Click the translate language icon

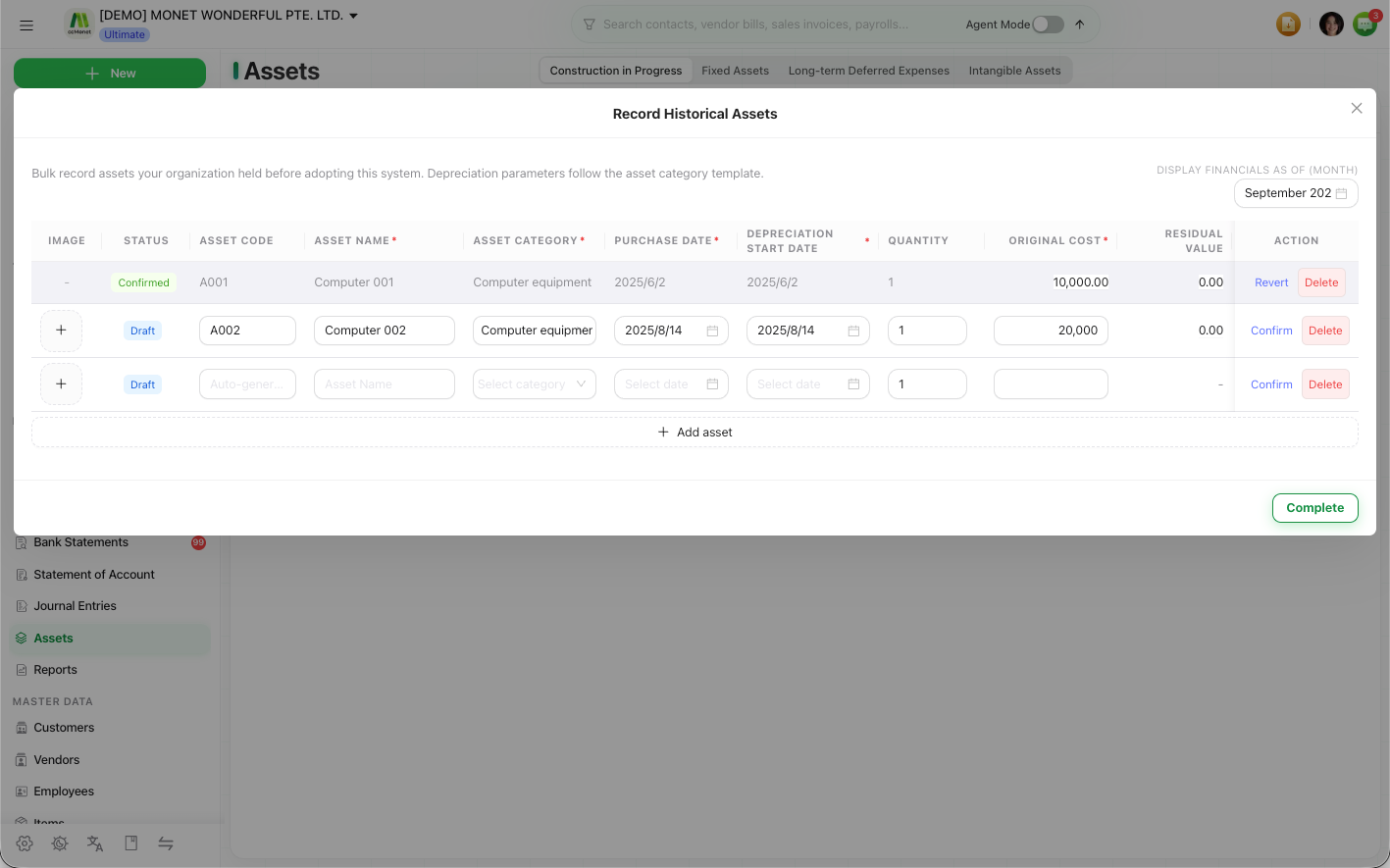pos(95,843)
